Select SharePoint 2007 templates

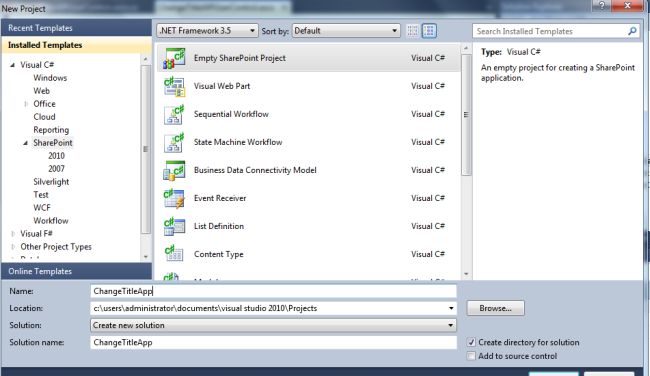coord(56,169)
